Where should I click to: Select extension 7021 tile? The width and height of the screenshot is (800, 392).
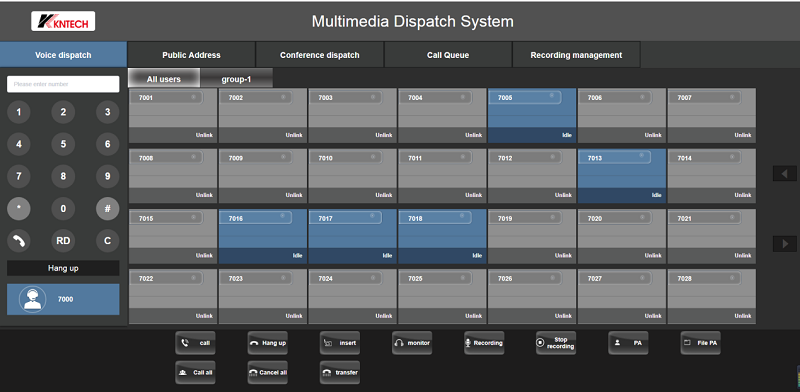coord(712,236)
